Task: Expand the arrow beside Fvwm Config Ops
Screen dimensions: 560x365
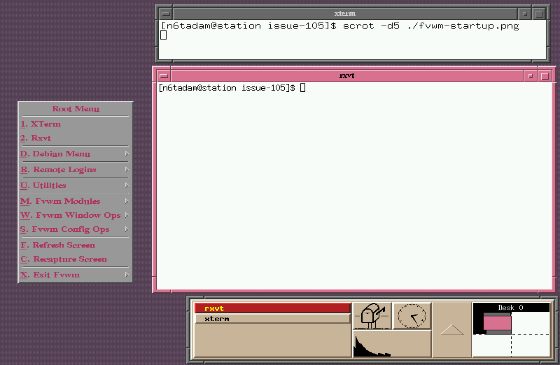Action: click(126, 229)
